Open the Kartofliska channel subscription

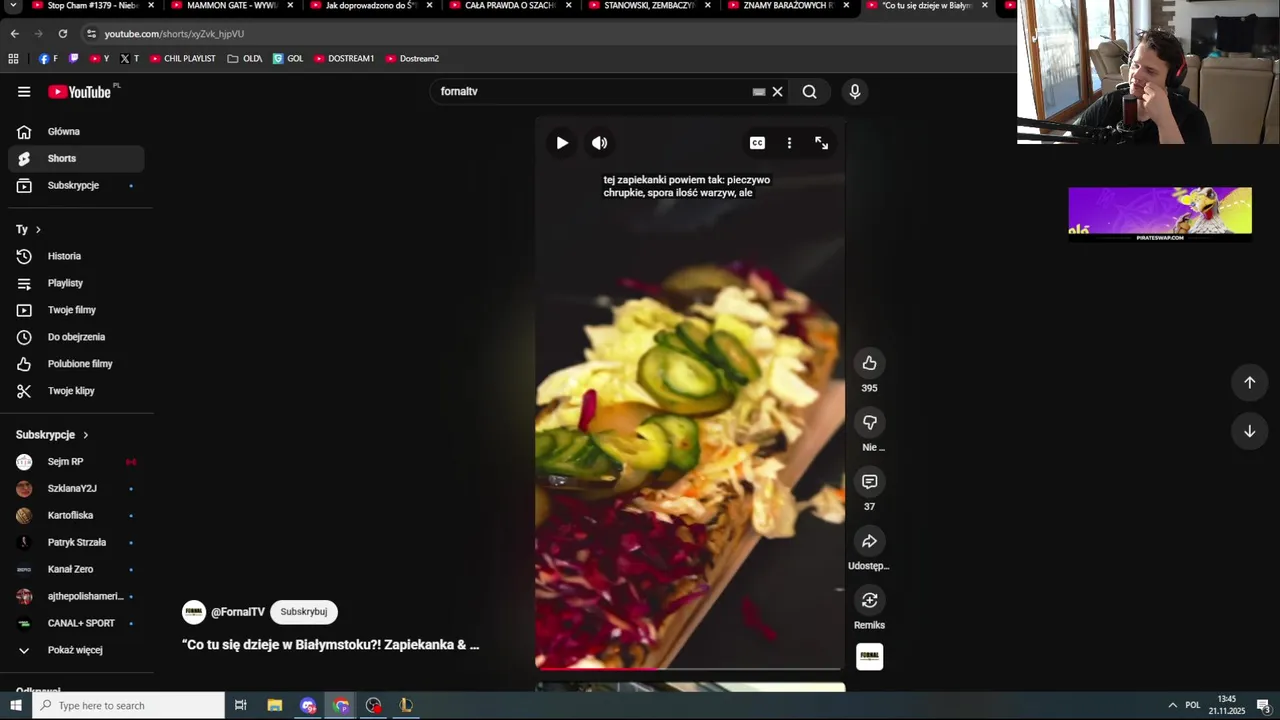click(x=76, y=515)
